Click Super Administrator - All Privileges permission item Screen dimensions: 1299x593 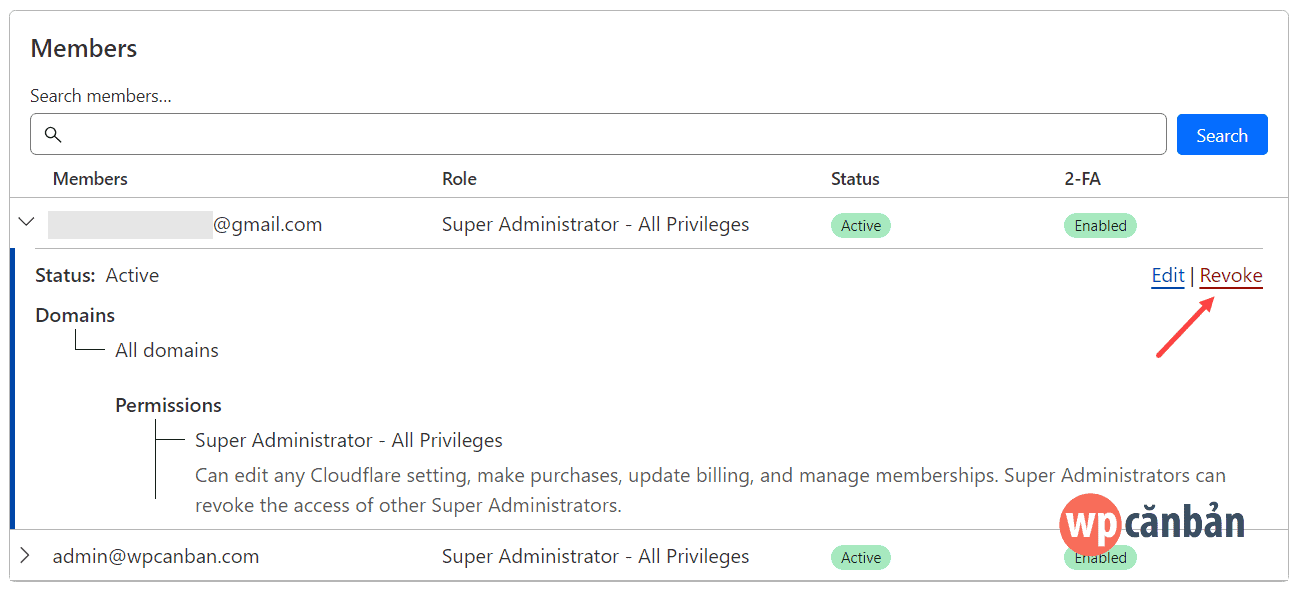pos(349,440)
